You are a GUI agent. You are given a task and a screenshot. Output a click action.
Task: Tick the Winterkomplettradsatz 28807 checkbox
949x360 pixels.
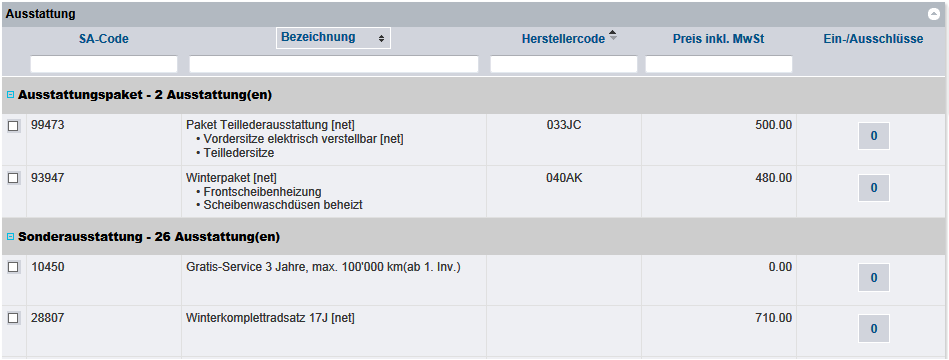click(13, 318)
